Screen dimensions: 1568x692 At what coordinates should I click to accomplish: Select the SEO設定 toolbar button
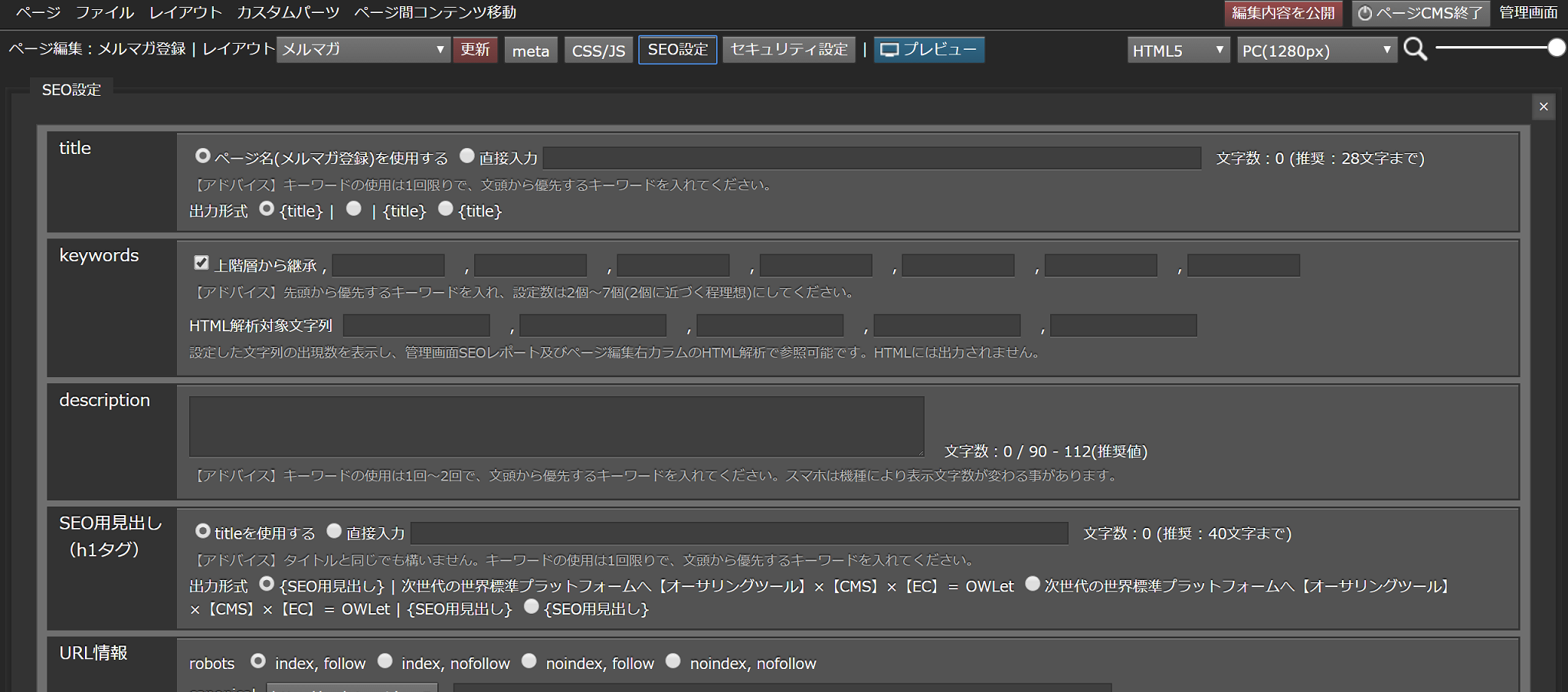point(678,50)
